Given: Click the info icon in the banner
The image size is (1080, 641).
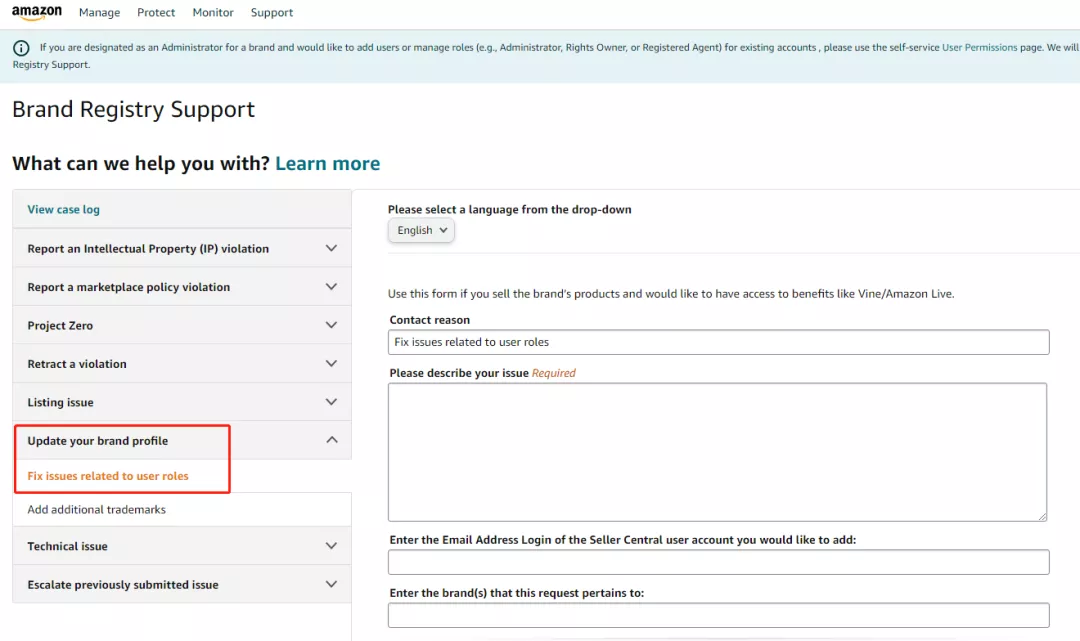Looking at the screenshot, I should (22, 47).
